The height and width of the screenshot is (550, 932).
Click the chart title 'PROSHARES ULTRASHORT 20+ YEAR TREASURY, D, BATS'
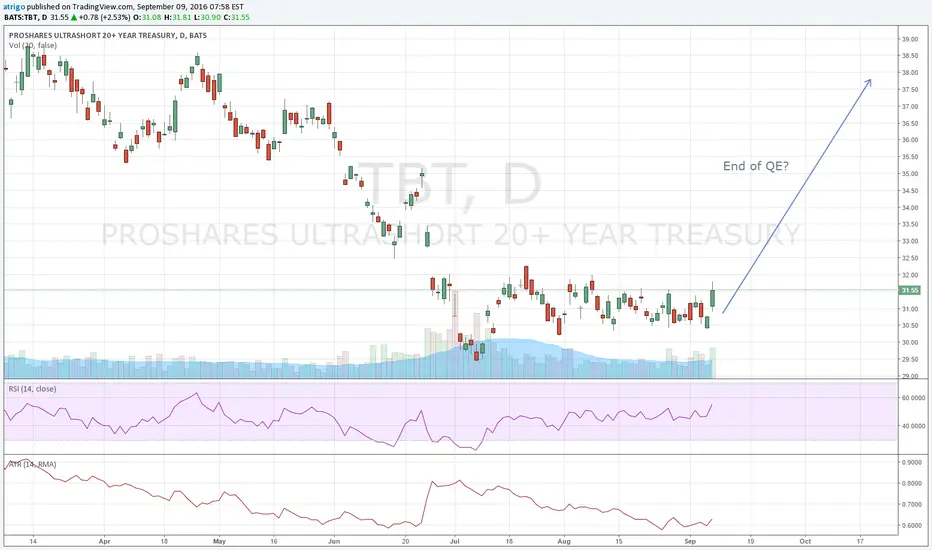coord(108,36)
